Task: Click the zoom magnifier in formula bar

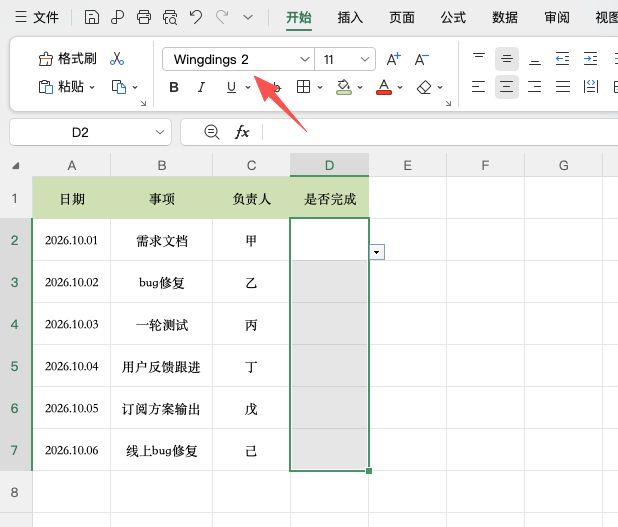Action: [212, 132]
